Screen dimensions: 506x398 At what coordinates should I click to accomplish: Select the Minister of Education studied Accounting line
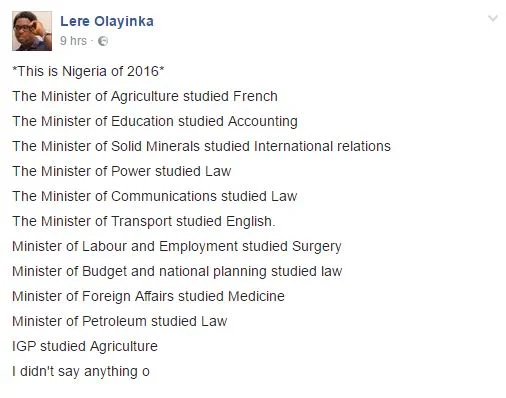click(155, 121)
